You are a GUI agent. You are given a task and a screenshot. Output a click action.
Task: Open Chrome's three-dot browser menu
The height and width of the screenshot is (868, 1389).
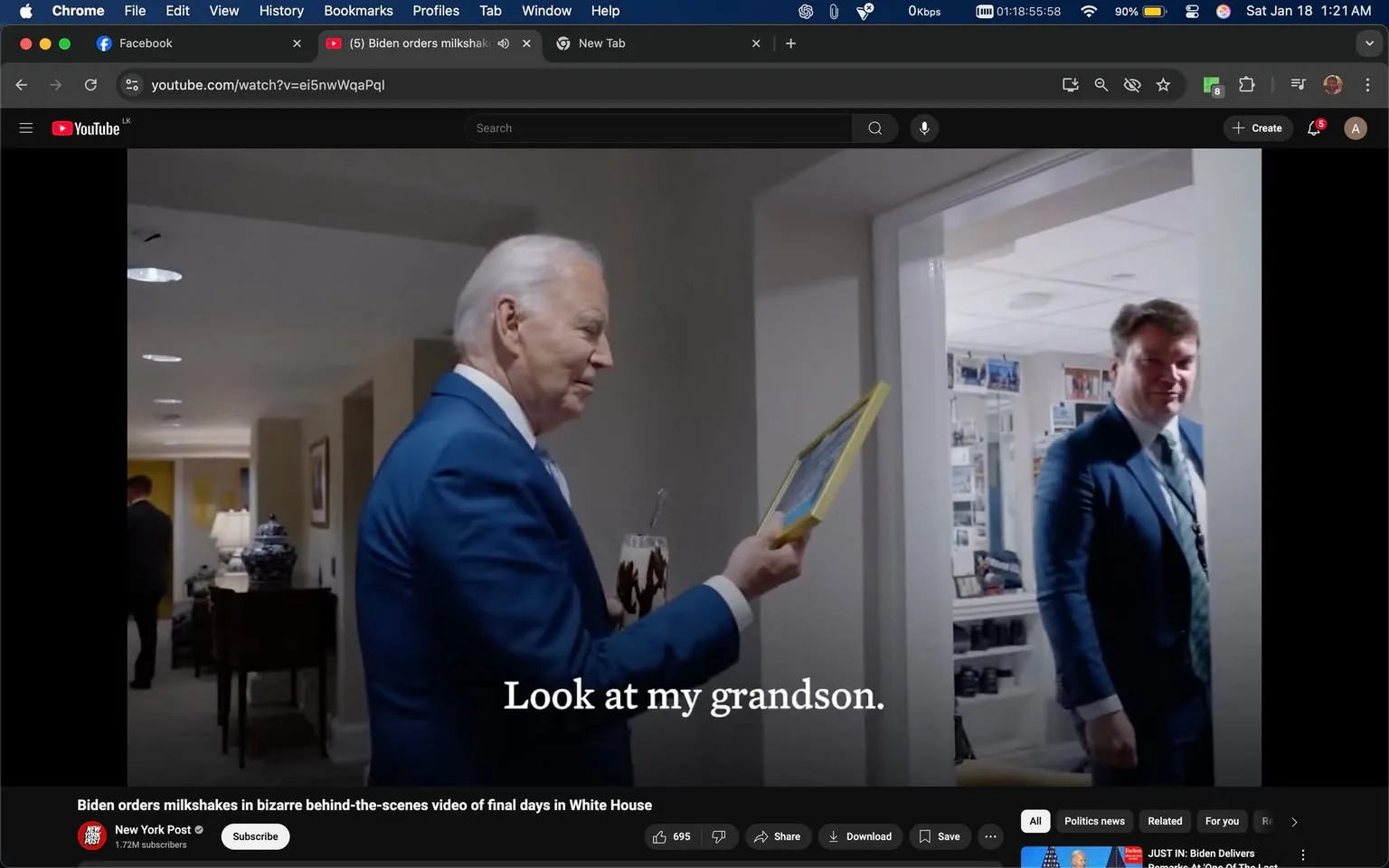(x=1368, y=84)
